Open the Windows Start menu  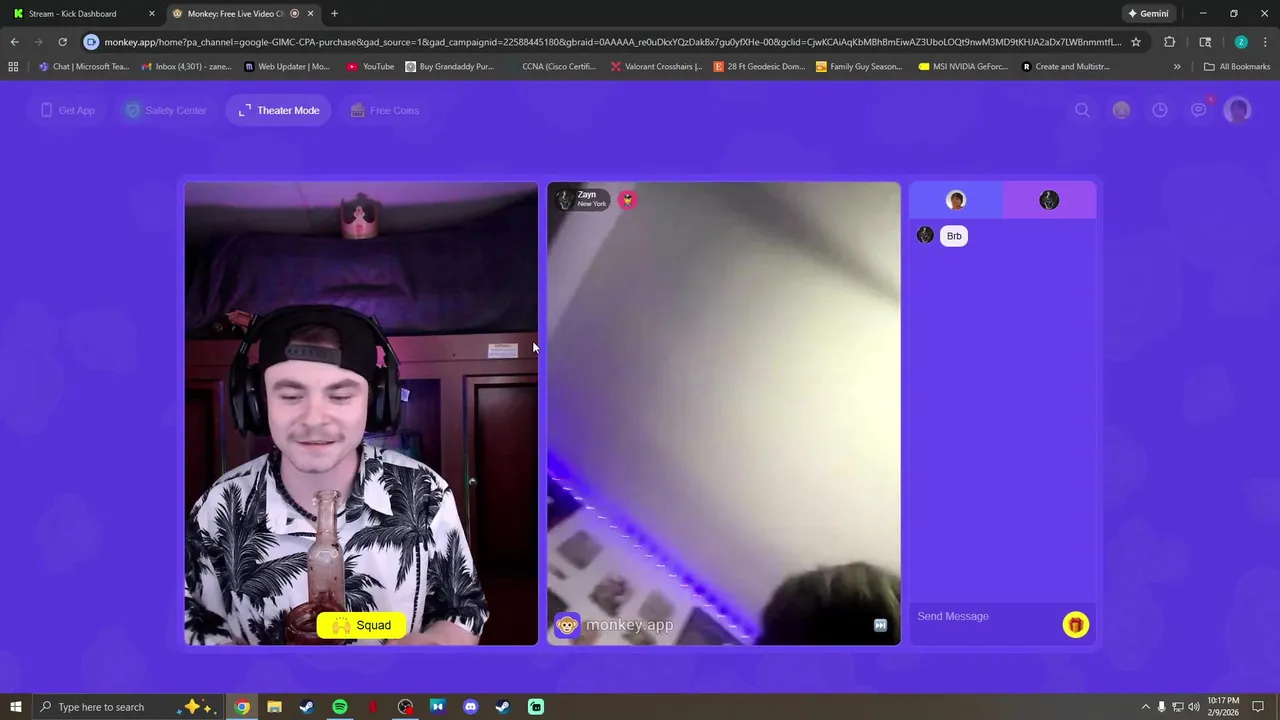coord(15,707)
